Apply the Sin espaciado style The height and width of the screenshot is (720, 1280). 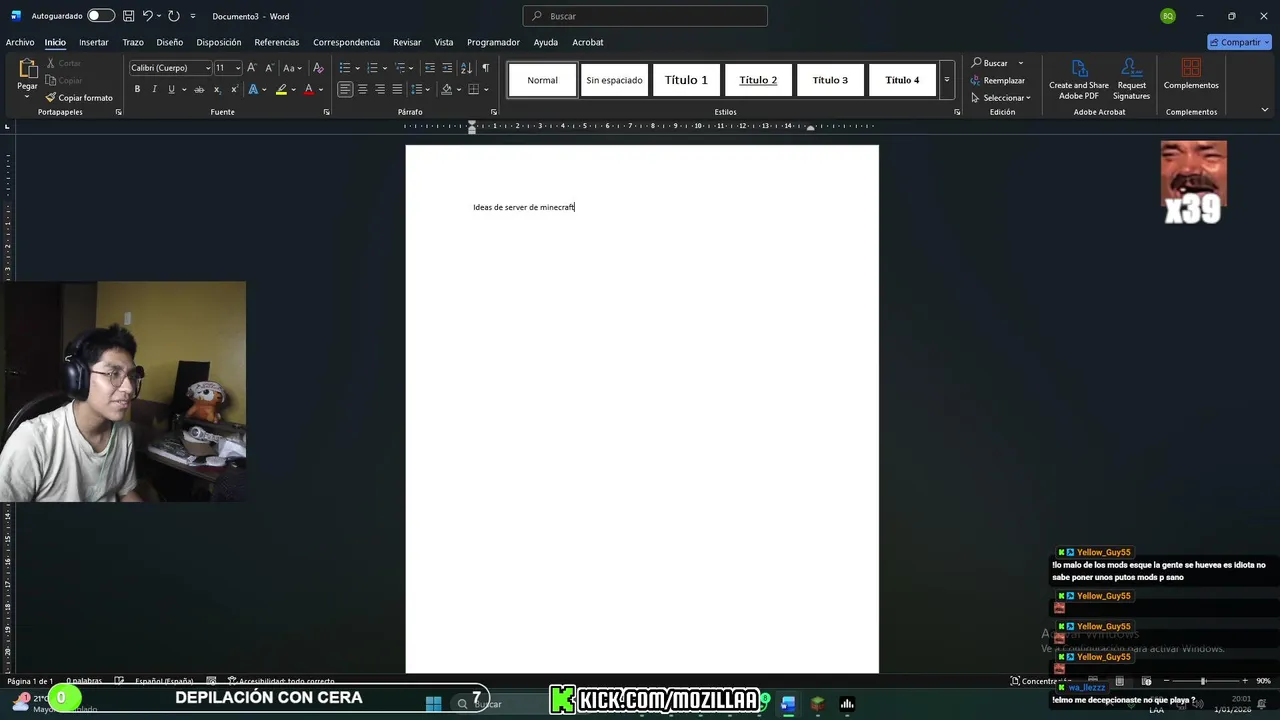tap(614, 80)
